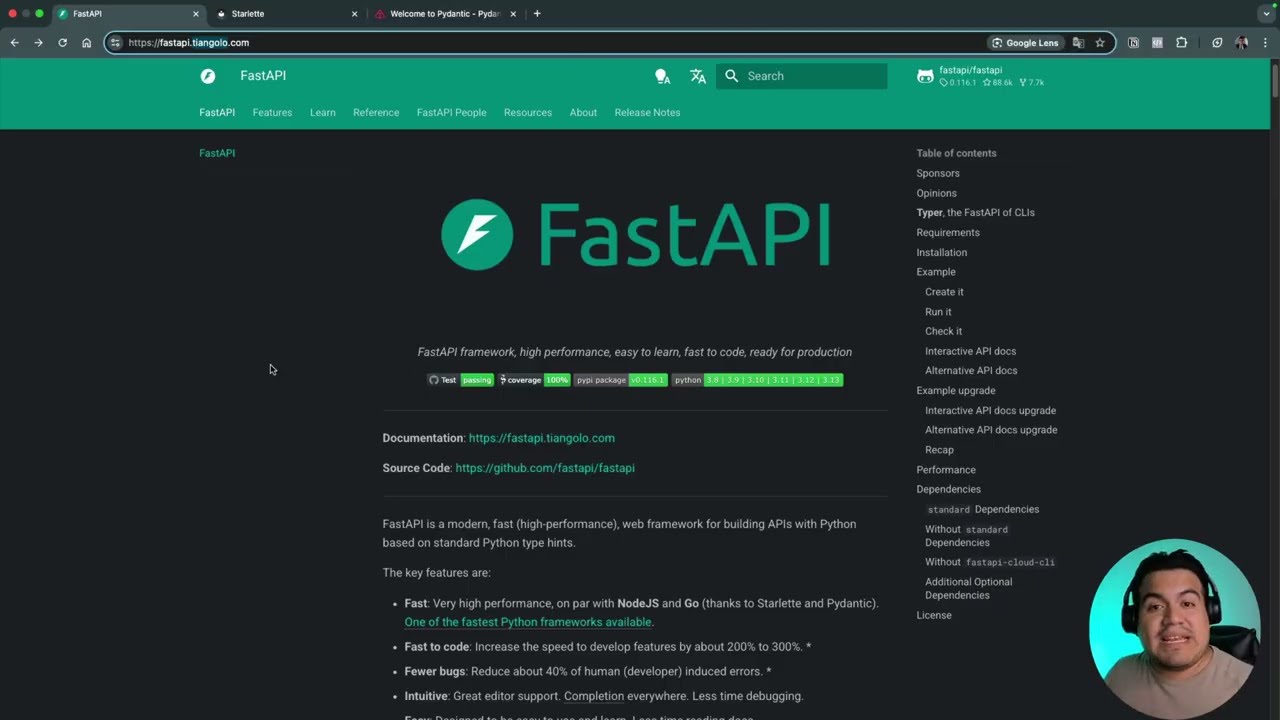The width and height of the screenshot is (1280, 720).
Task: Click the Test passing badge
Action: click(460, 380)
